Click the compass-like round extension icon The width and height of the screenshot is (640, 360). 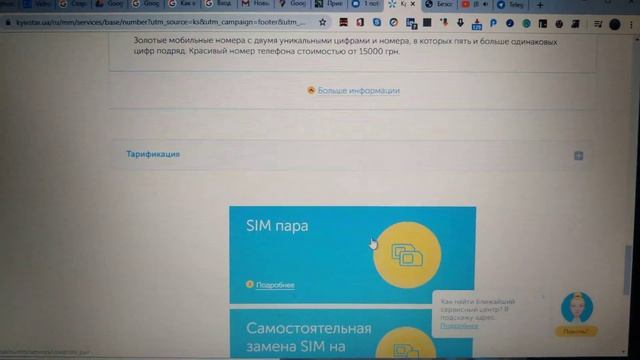pyautogui.click(x=393, y=23)
